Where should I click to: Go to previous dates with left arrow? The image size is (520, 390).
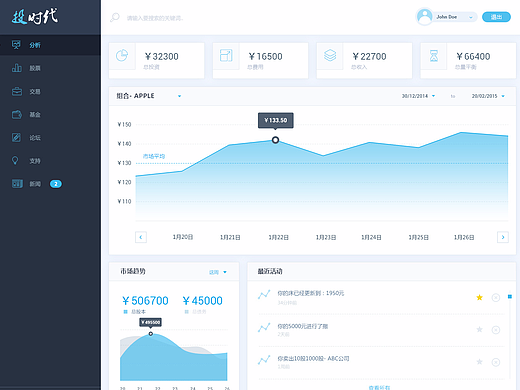pos(141,237)
